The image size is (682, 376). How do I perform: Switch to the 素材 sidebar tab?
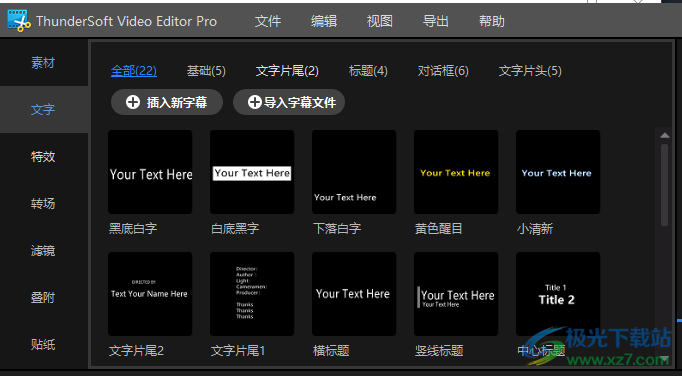pos(43,63)
